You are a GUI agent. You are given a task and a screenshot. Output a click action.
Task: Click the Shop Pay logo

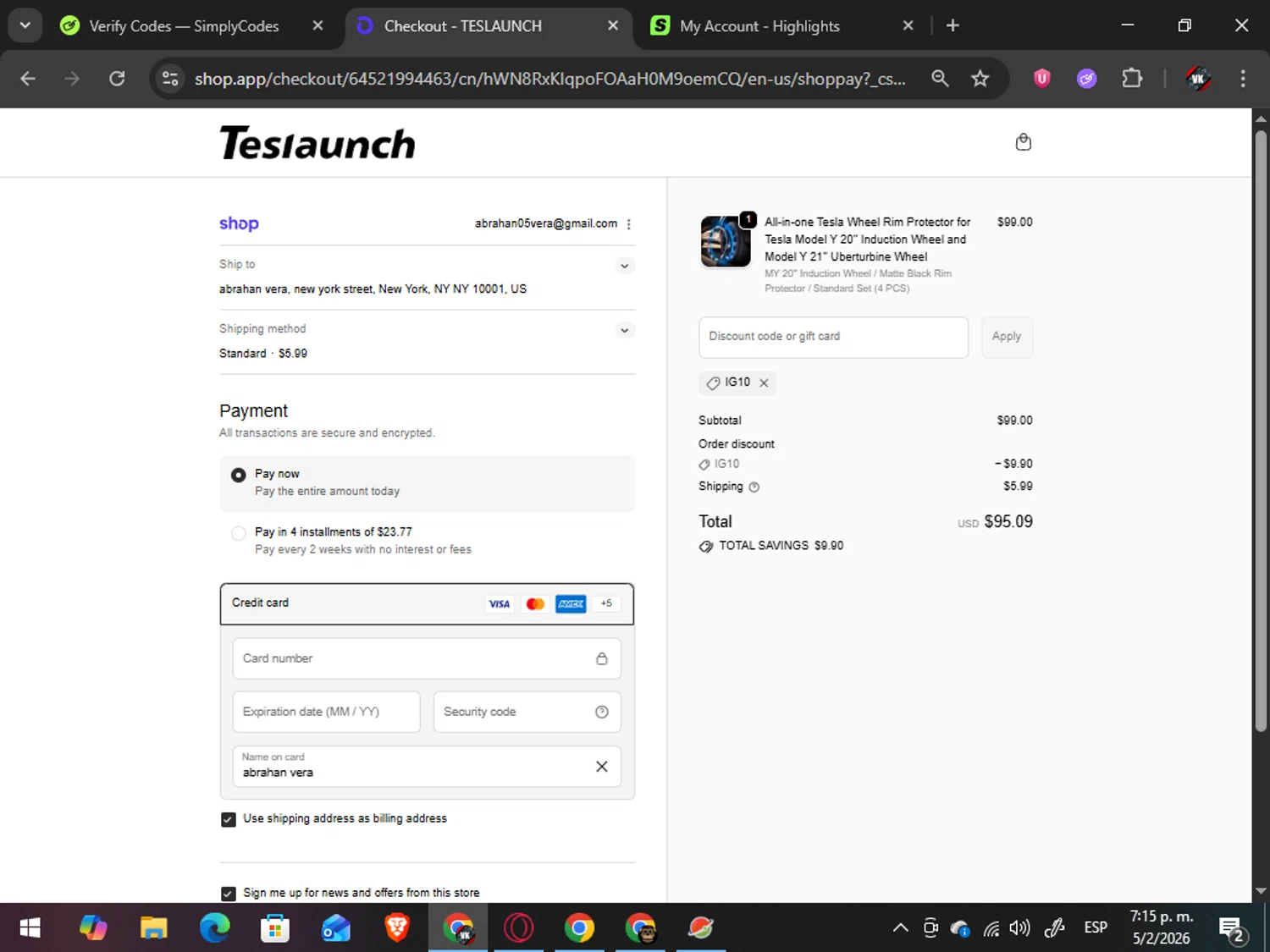(x=239, y=223)
